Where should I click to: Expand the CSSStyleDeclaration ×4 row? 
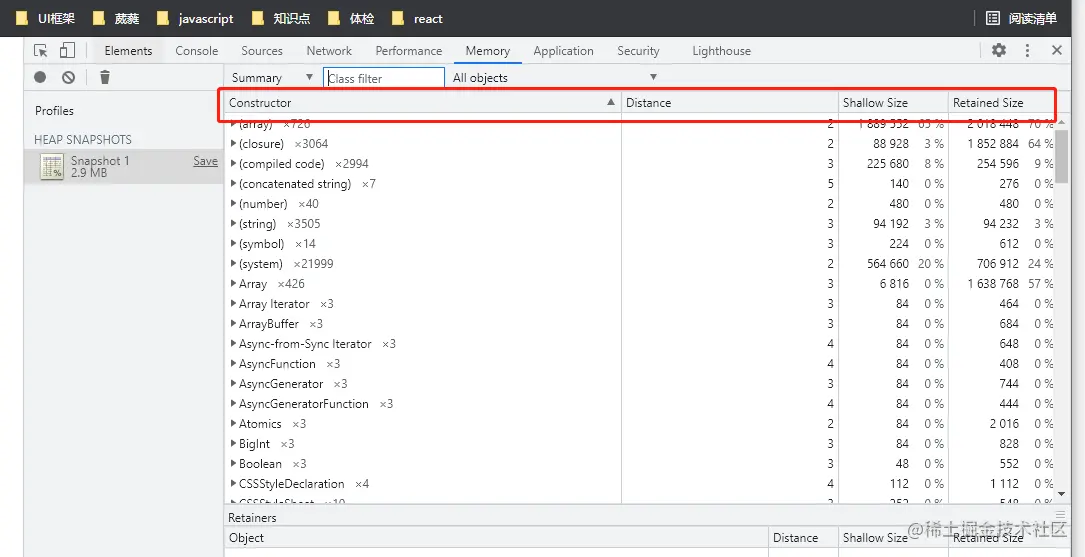[x=233, y=484]
